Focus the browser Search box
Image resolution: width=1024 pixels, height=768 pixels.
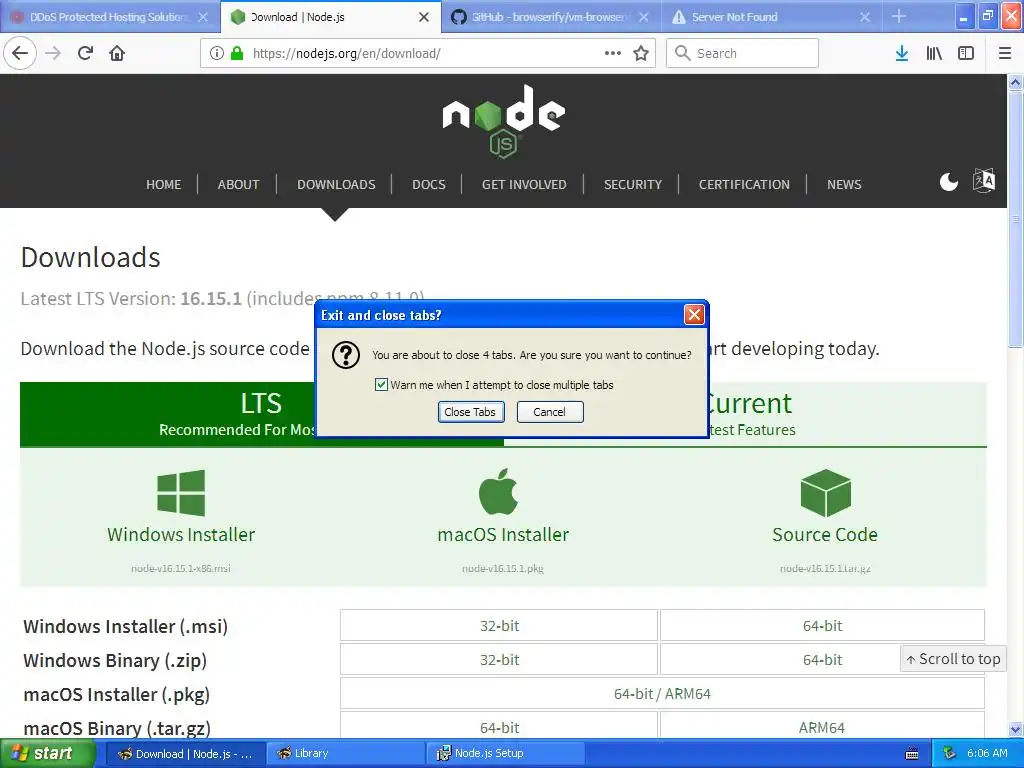[x=743, y=53]
